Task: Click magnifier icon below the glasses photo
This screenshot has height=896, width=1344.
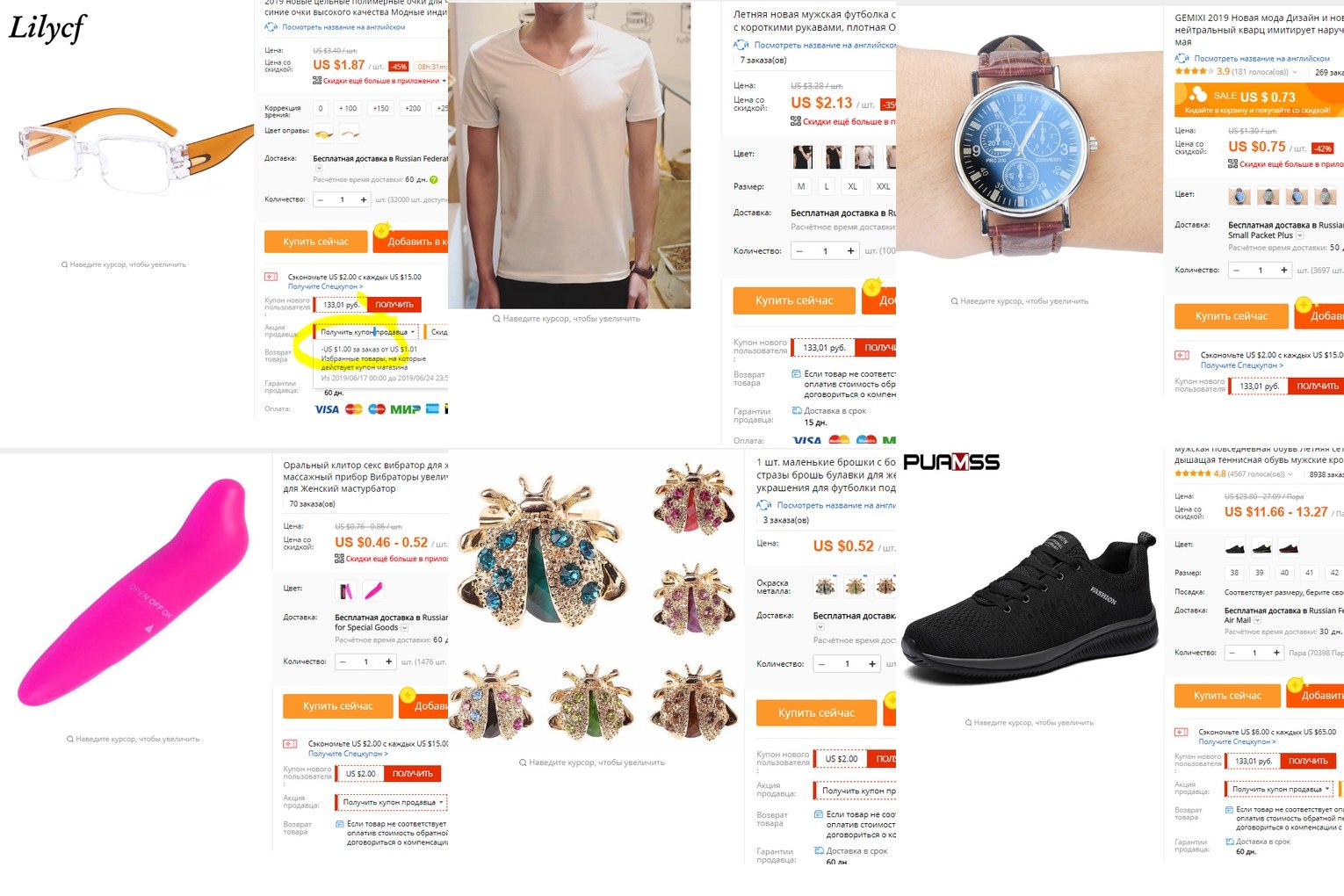Action: click(x=65, y=264)
